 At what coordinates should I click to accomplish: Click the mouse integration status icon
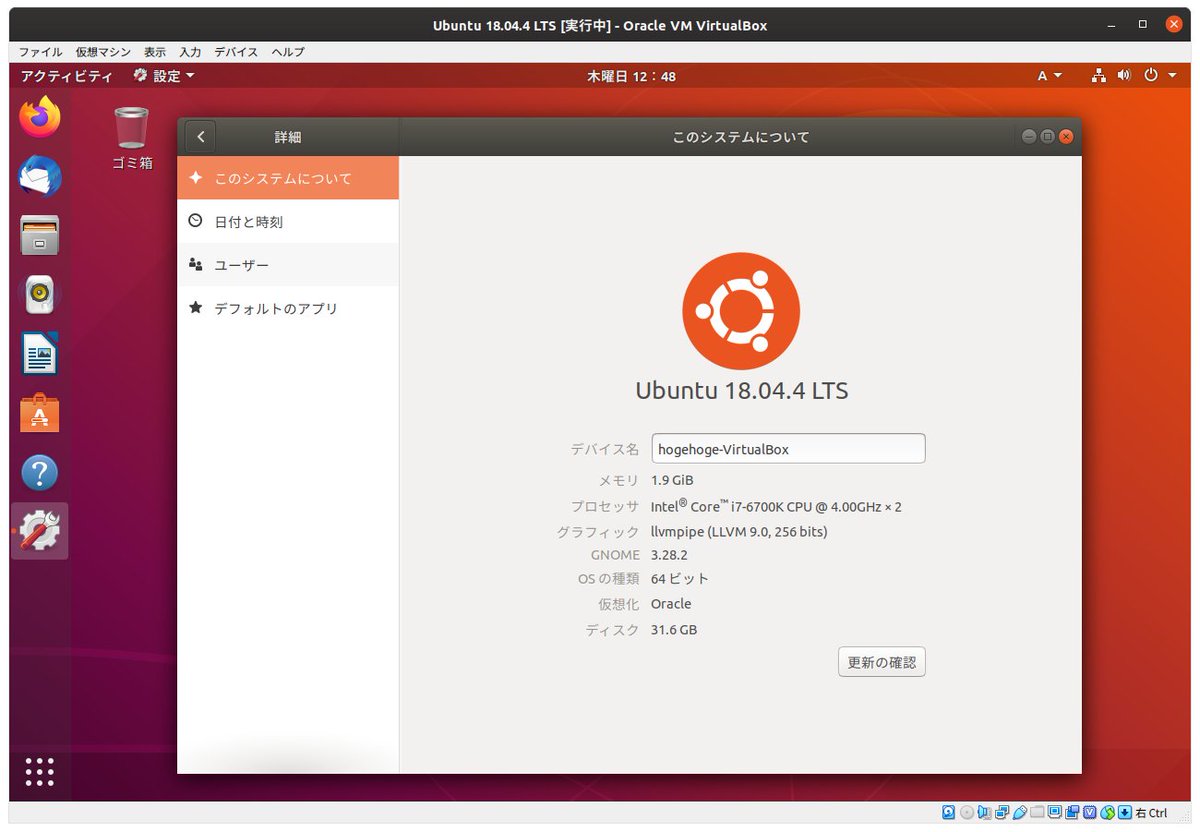(x=1108, y=812)
